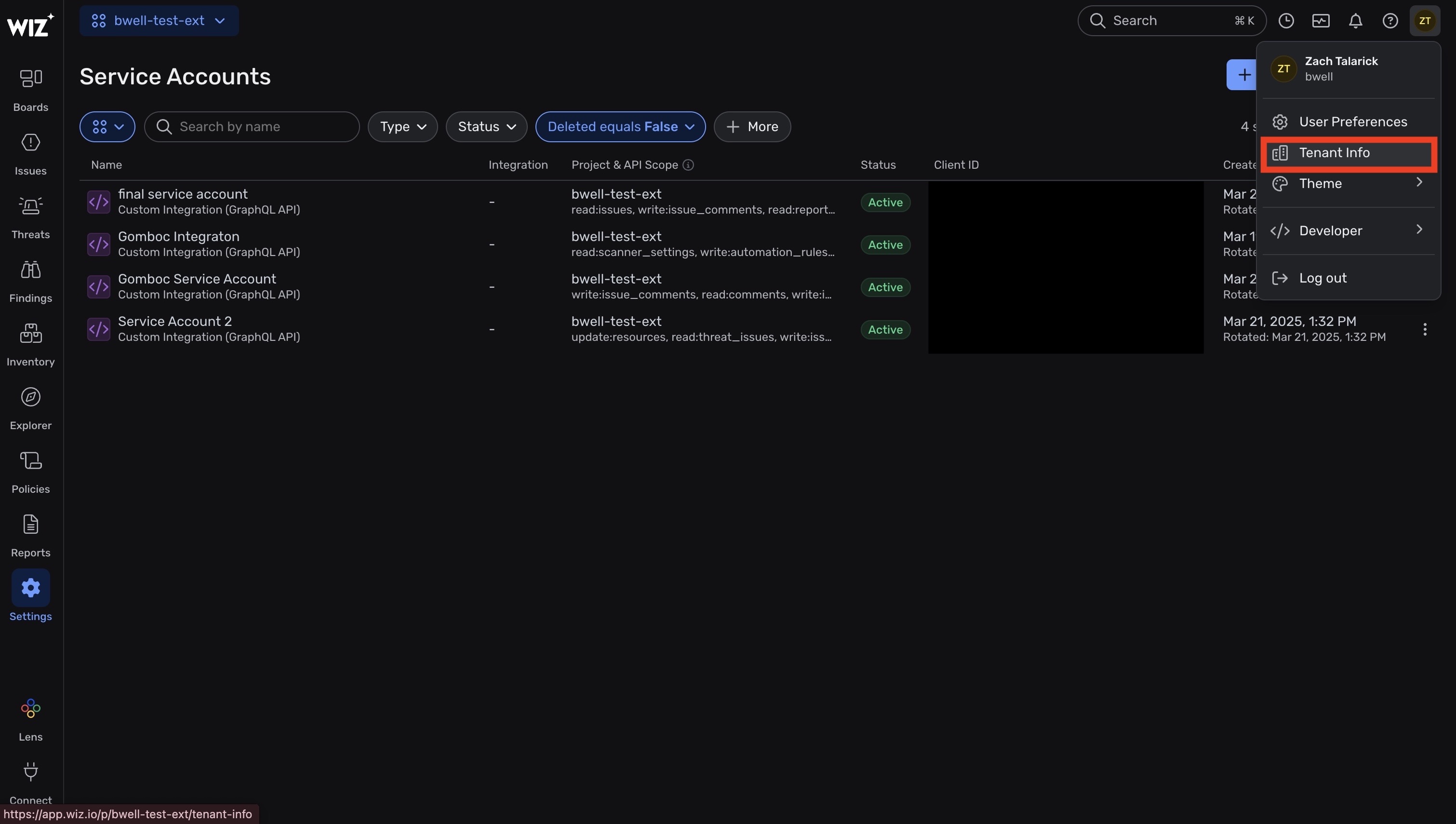Open the Gomboc Integraton entry
Screen dimensions: 1456x824
pyautogui.click(x=178, y=237)
